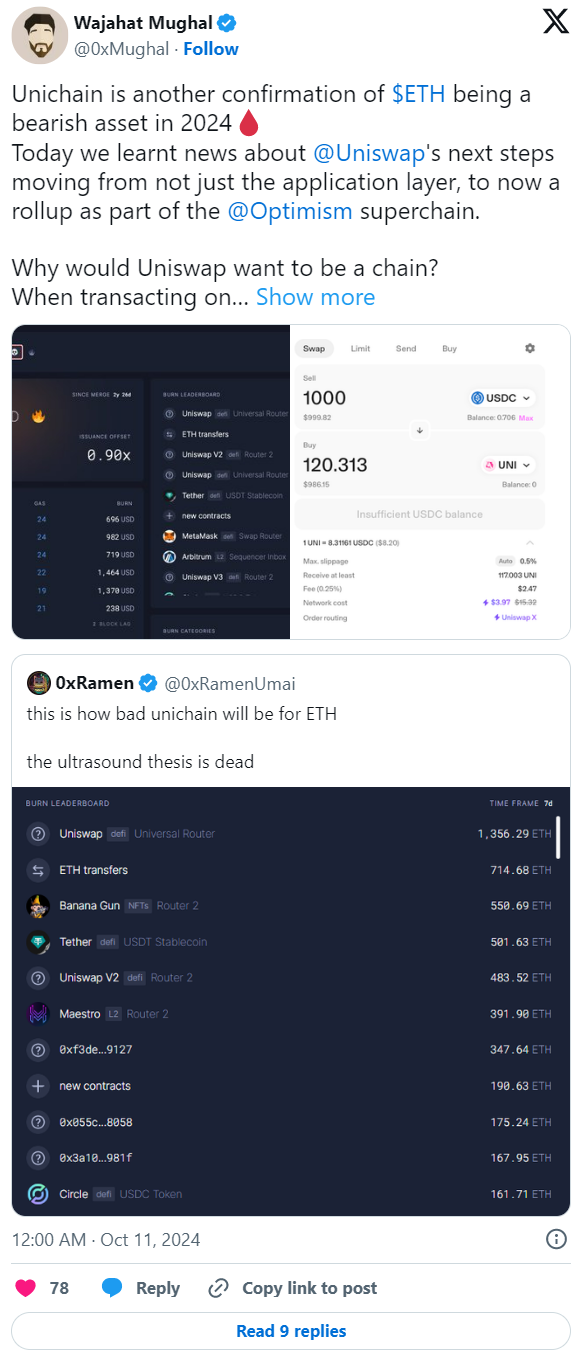Click the copy link chain icon
Screen dimensions: 586x1362
point(219,1288)
